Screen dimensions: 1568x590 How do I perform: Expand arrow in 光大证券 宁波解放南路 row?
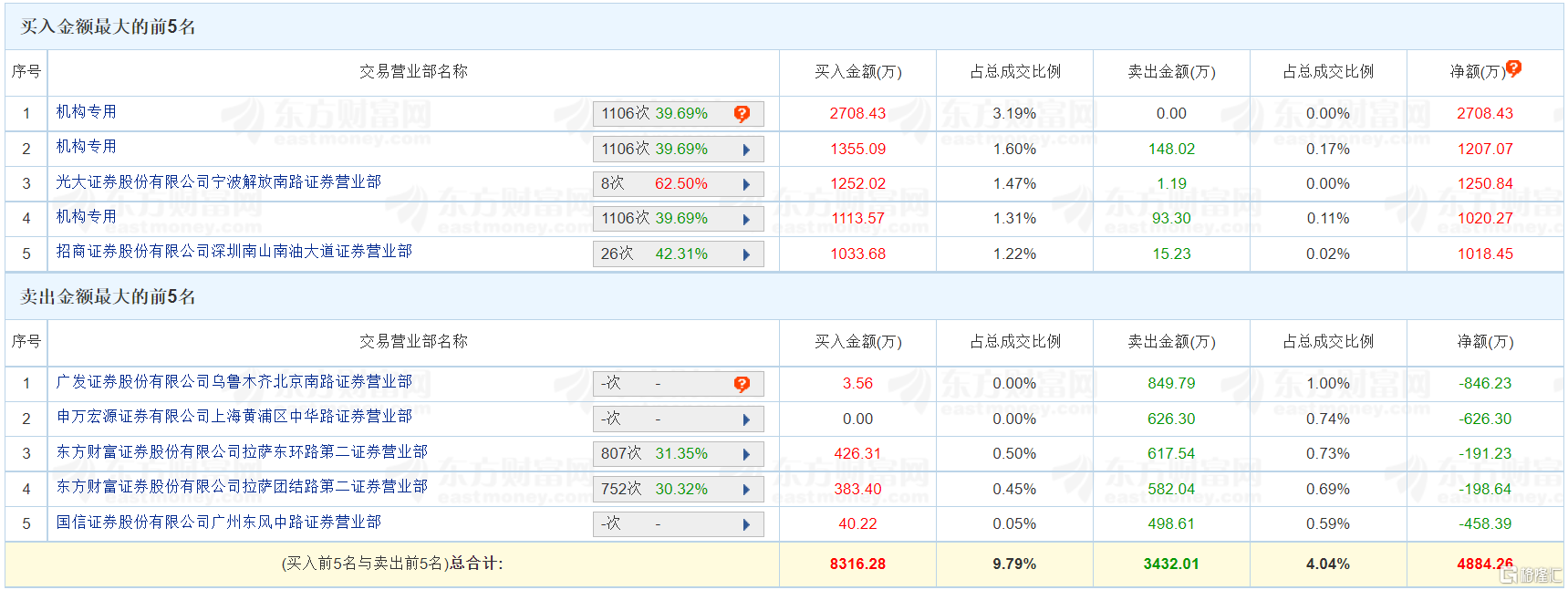coord(746,184)
